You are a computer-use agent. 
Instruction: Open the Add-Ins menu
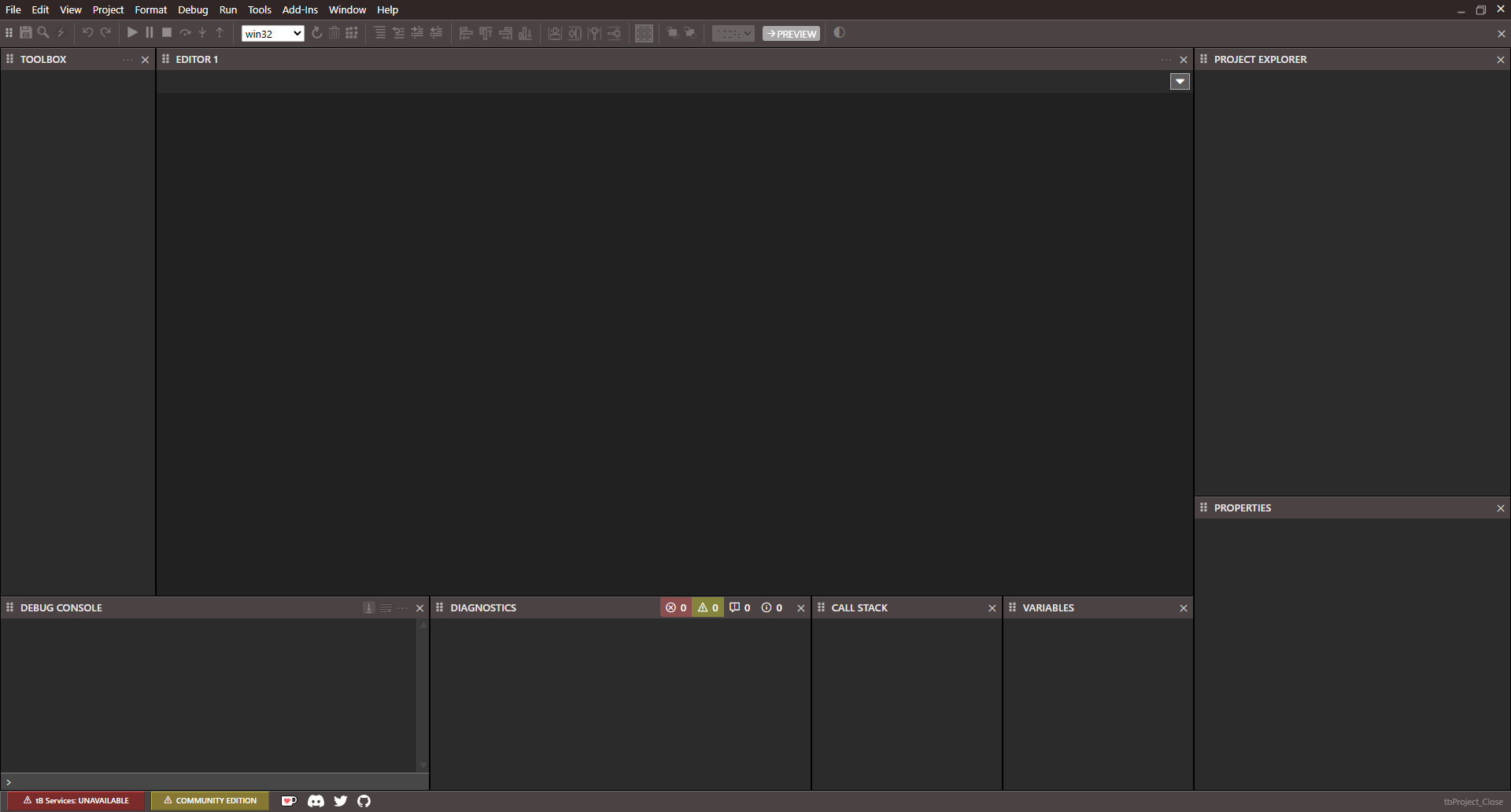(300, 9)
